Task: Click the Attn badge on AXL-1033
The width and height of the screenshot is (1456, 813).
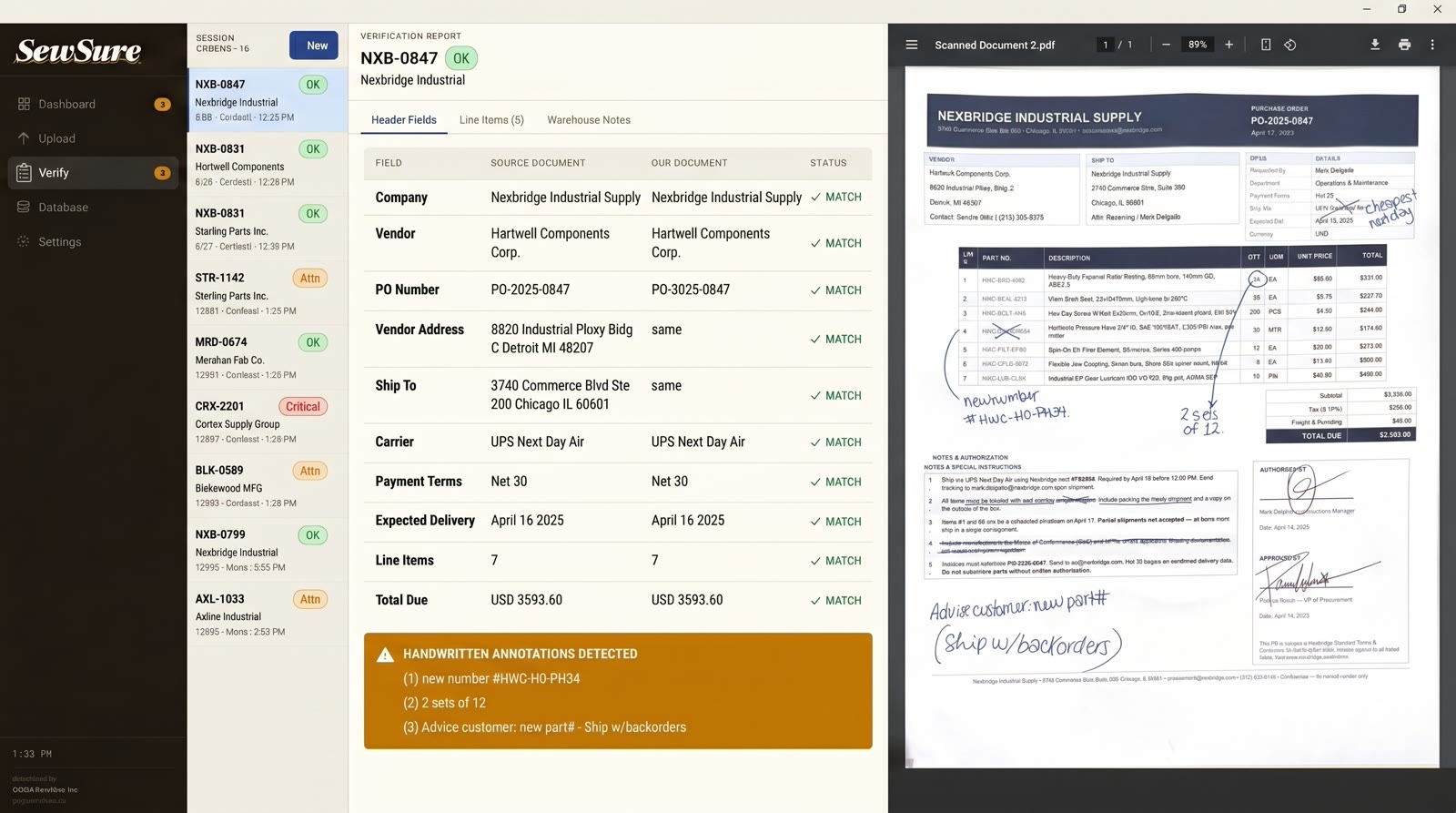Action: 310,600
